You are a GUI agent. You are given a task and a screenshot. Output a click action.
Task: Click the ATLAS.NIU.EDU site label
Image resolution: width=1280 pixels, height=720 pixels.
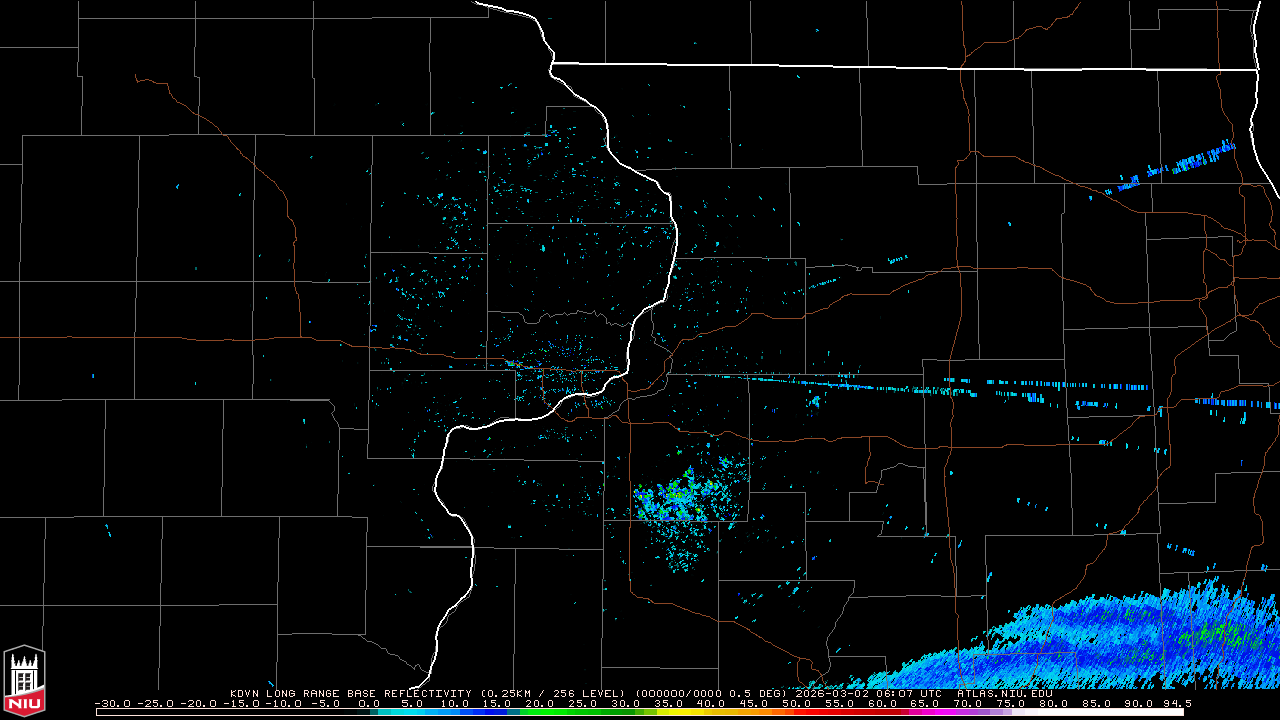tap(1003, 693)
